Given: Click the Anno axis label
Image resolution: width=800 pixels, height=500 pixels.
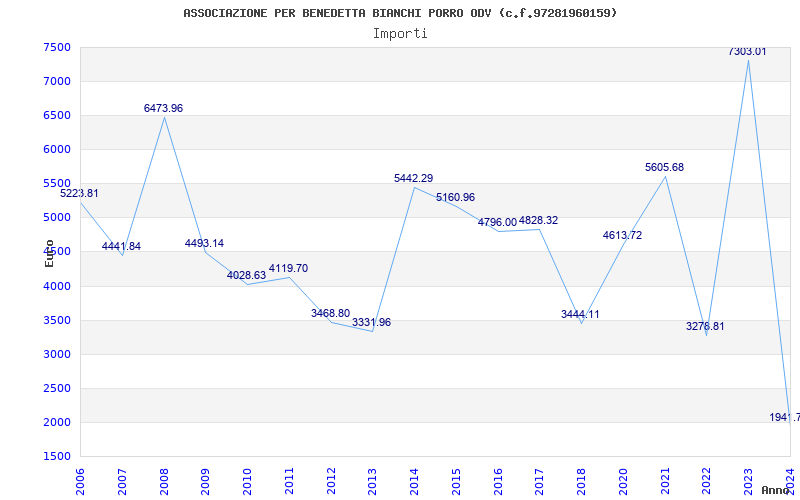Looking at the screenshot, I should (776, 490).
